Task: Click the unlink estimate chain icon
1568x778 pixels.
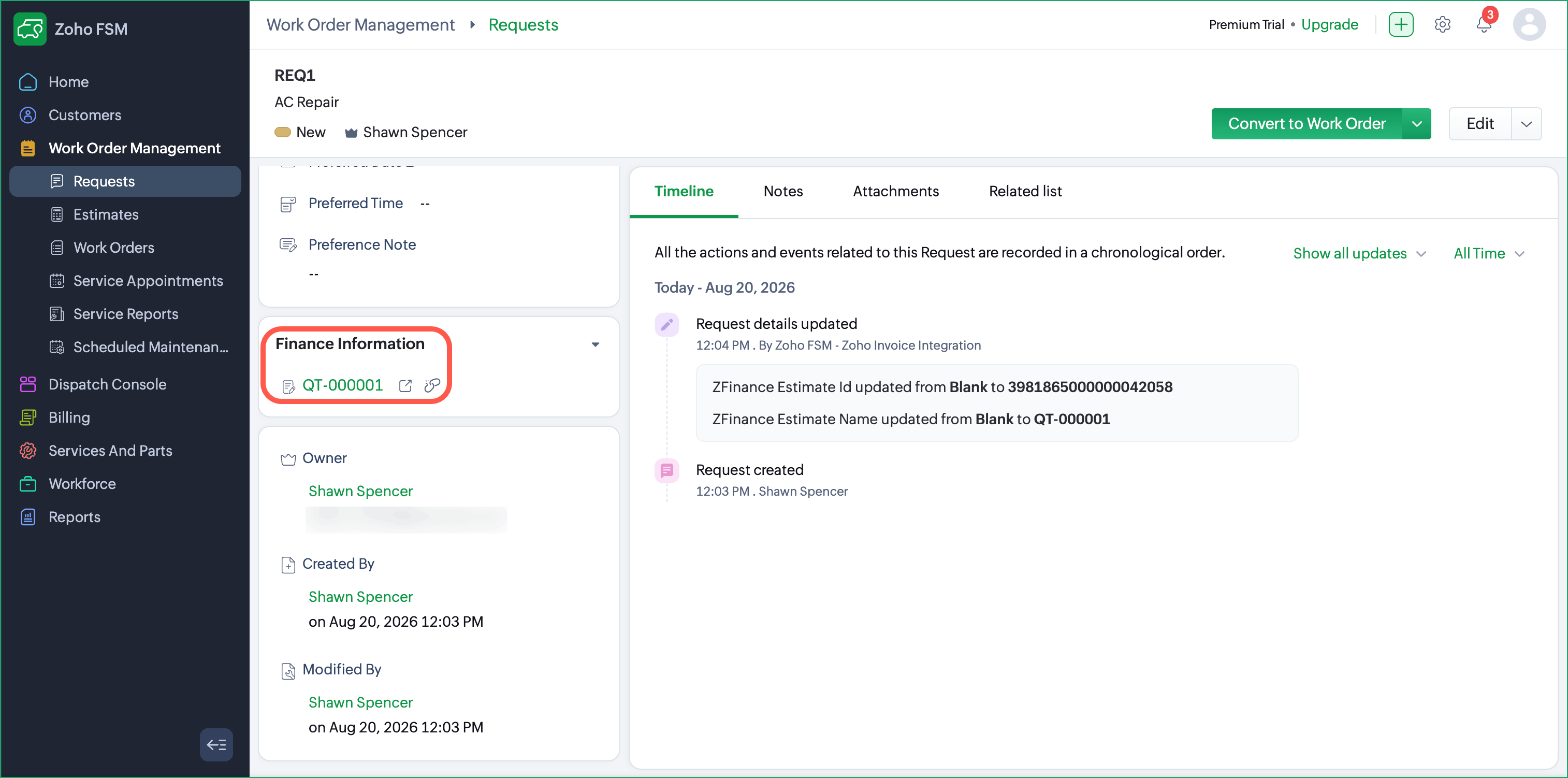Action: (x=432, y=385)
